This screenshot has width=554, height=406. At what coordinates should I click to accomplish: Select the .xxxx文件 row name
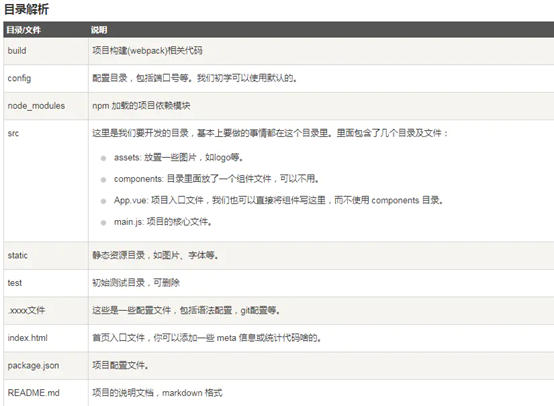tap(26, 310)
